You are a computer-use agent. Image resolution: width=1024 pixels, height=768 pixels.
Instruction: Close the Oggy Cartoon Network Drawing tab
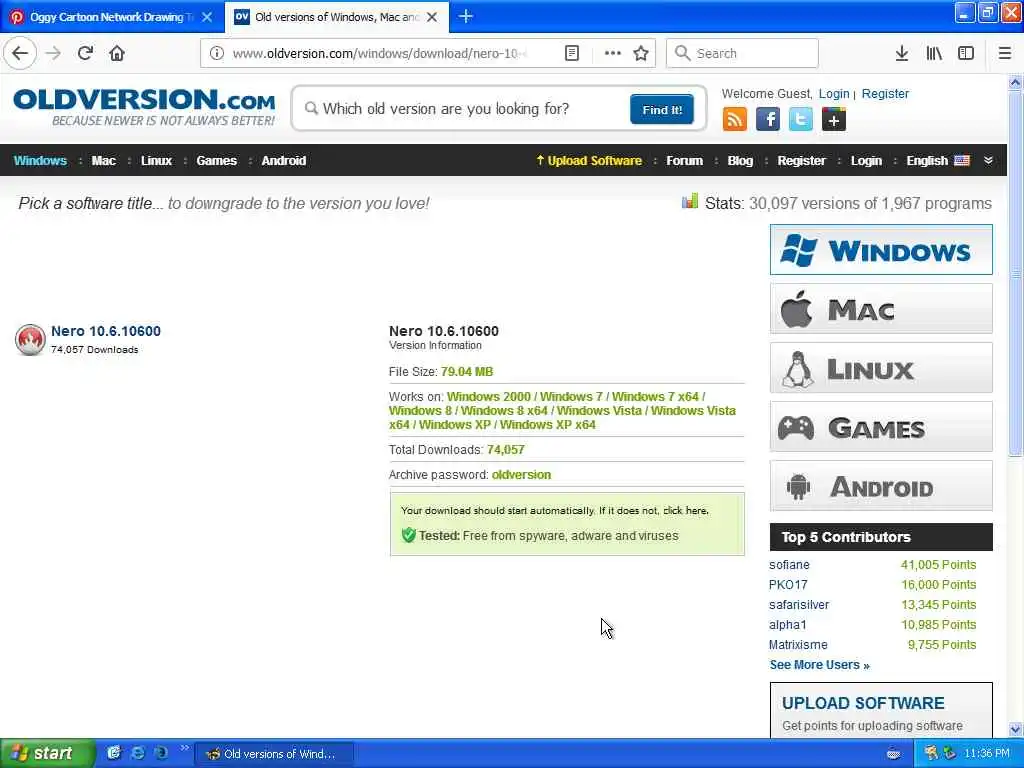207,17
